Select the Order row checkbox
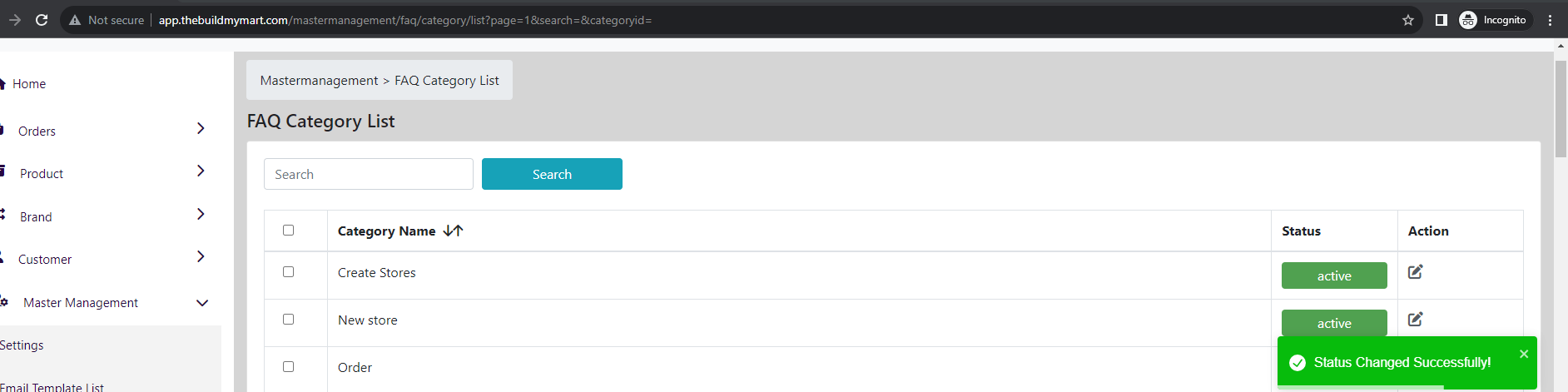The height and width of the screenshot is (392, 1568). (x=289, y=366)
